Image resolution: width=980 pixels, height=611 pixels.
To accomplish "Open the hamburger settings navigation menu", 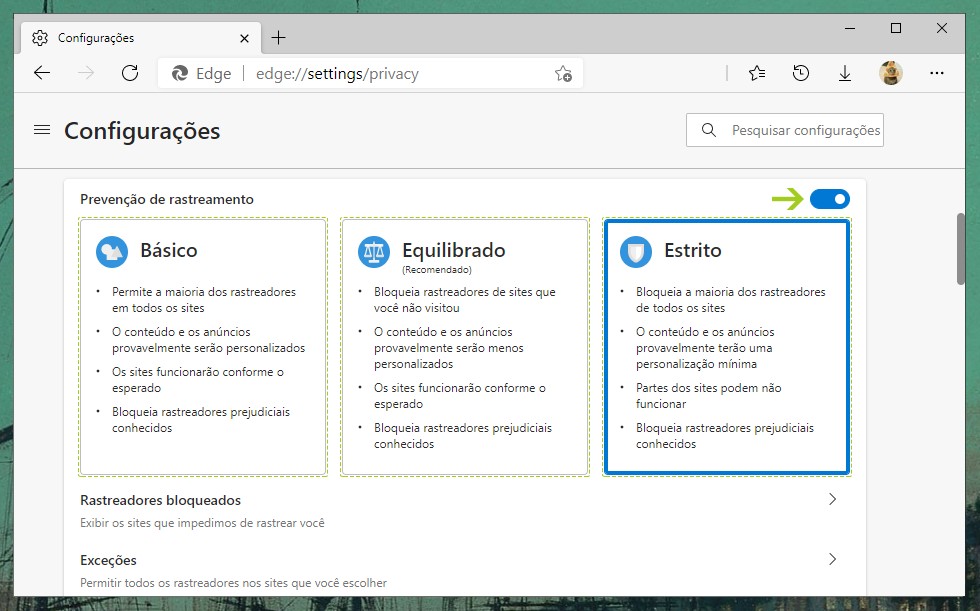I will 42,130.
